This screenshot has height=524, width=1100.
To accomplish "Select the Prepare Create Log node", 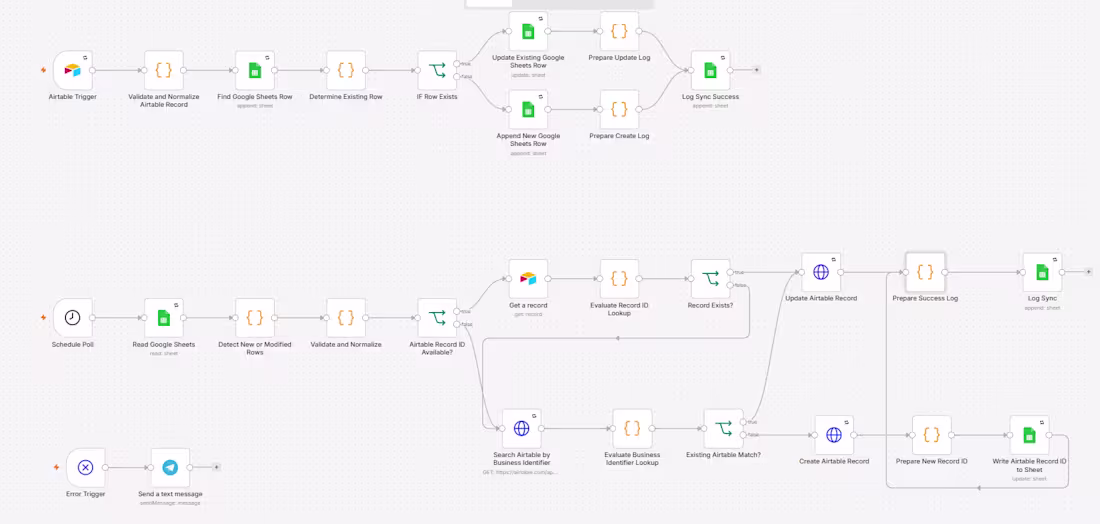I will pyautogui.click(x=619, y=109).
